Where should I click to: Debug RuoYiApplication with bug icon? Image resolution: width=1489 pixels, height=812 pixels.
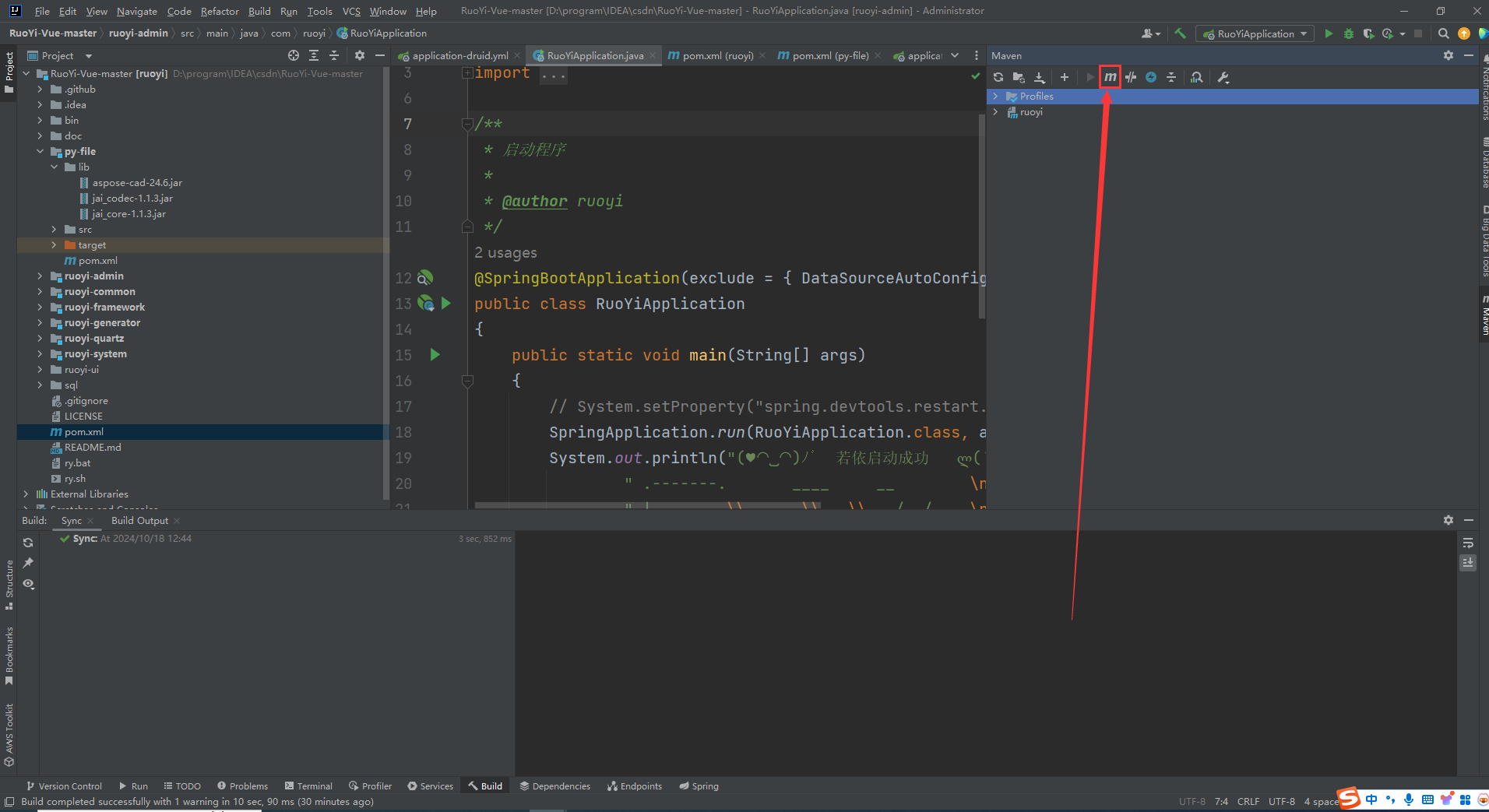pos(1349,33)
